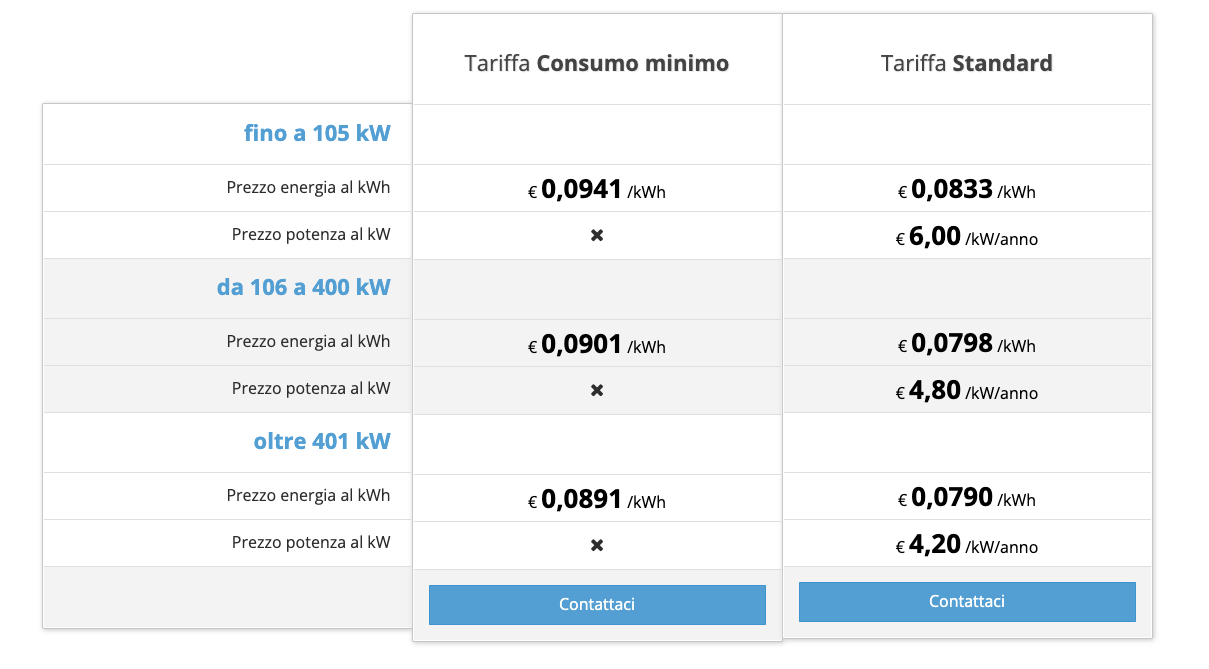Click the € 0,0891 /kWh price

point(597,500)
